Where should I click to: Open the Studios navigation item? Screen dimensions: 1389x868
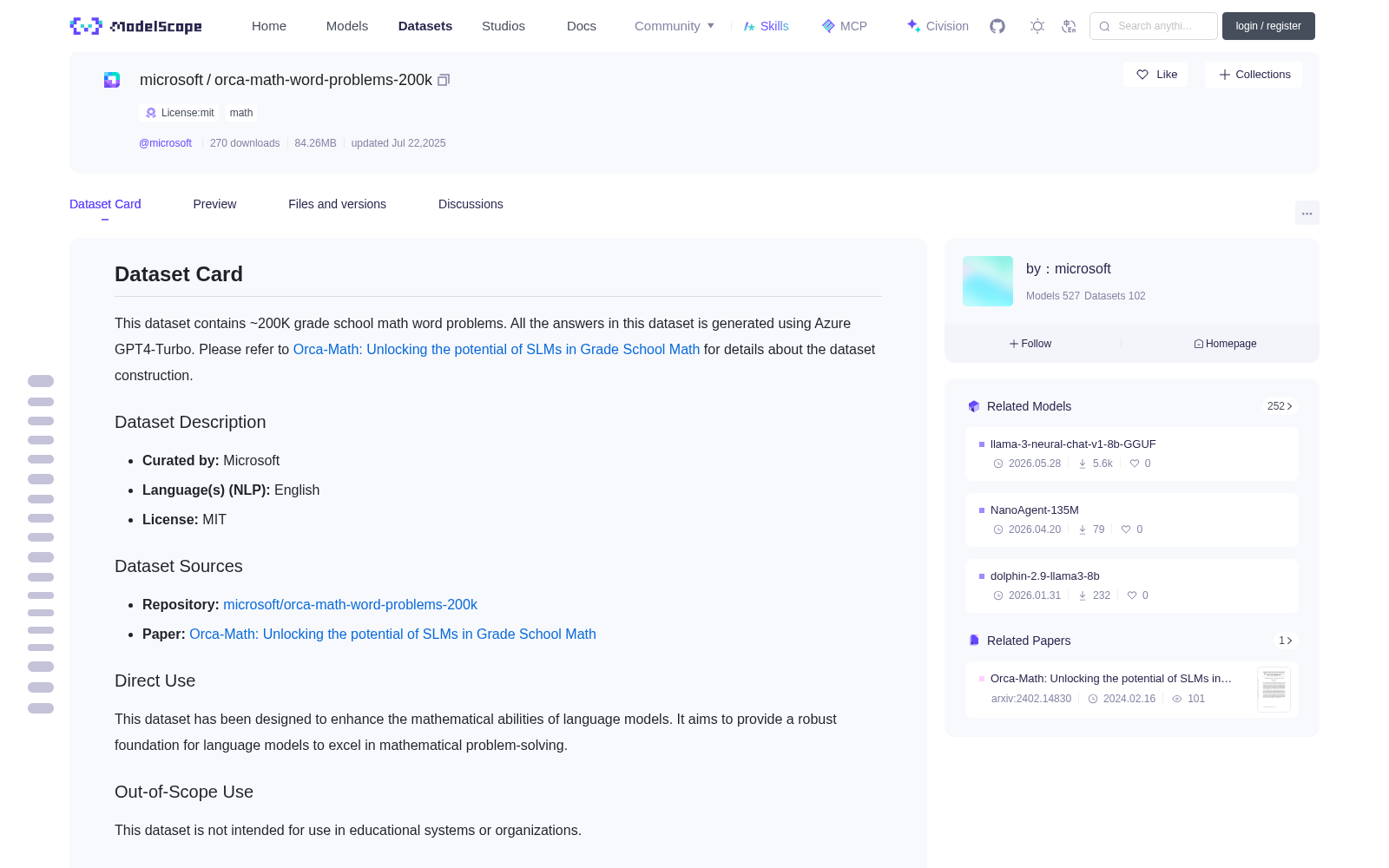coord(504,26)
